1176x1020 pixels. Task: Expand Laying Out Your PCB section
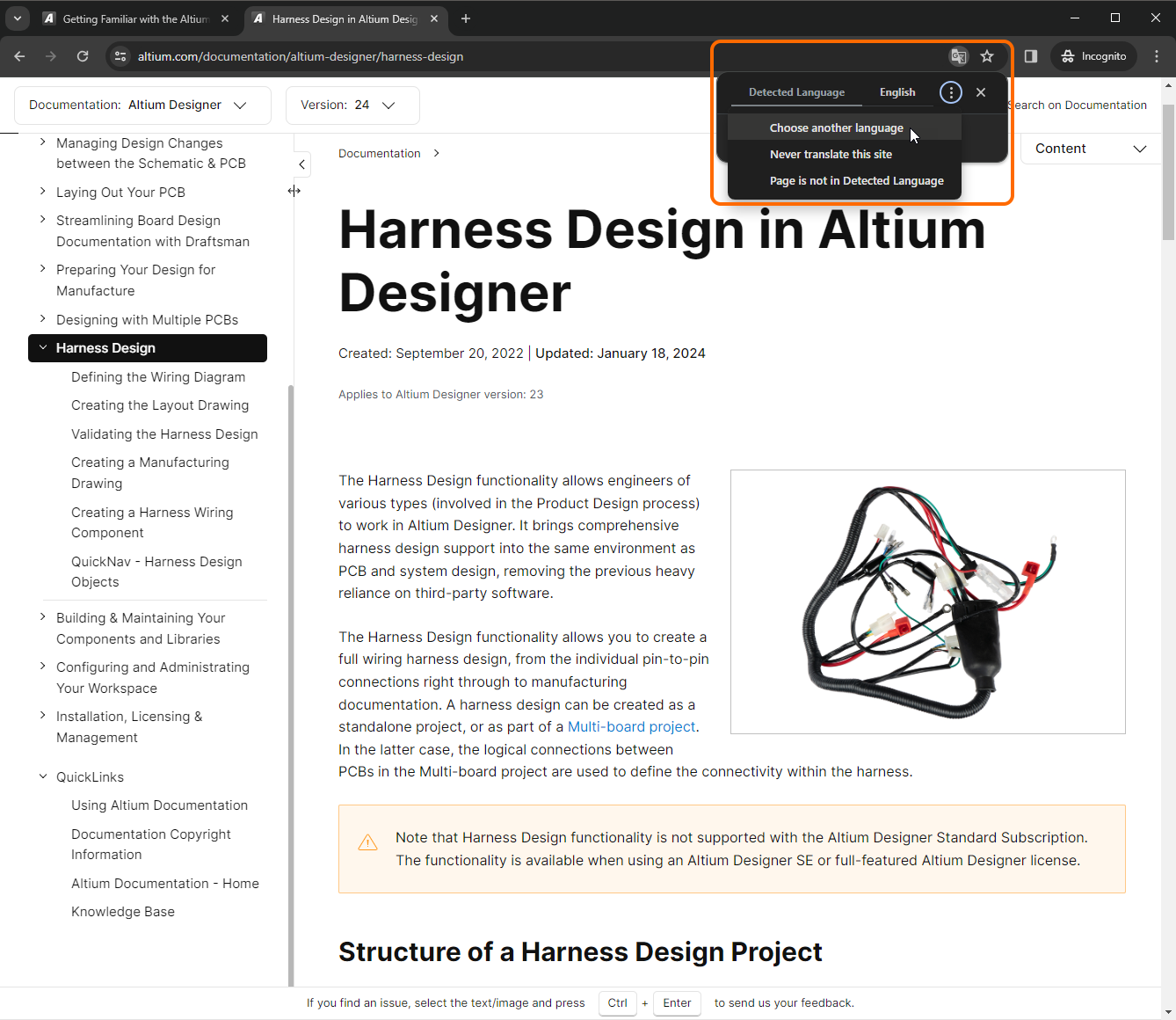pyautogui.click(x=42, y=191)
